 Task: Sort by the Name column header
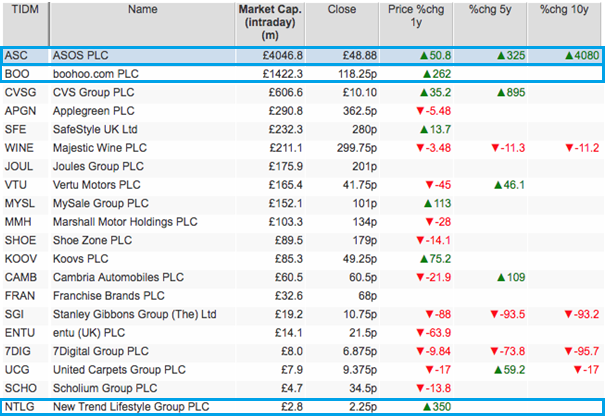(x=142, y=24)
